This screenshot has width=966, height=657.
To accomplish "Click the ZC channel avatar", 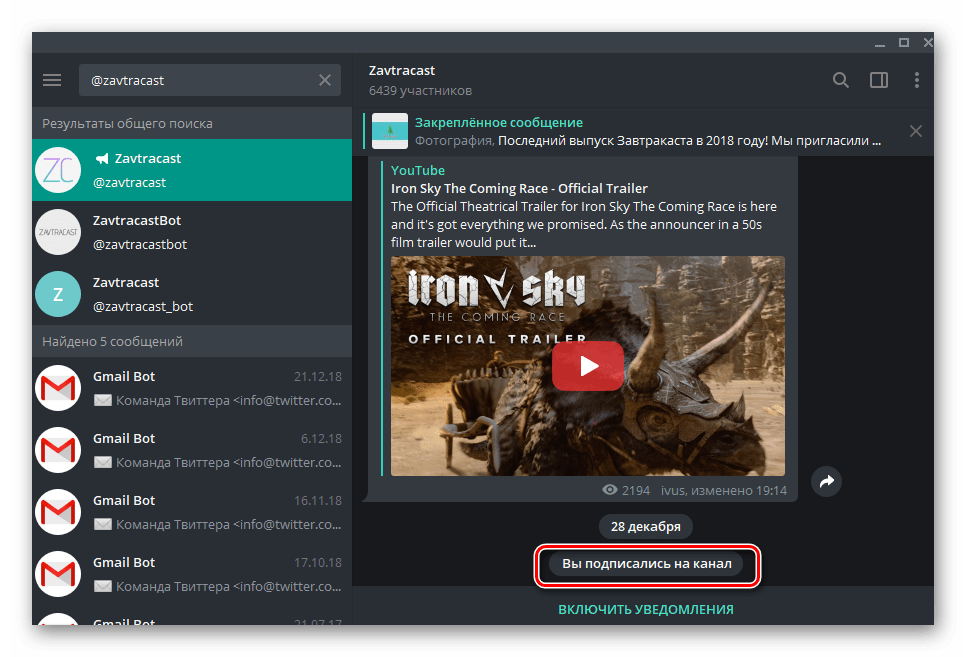I will click(x=58, y=170).
